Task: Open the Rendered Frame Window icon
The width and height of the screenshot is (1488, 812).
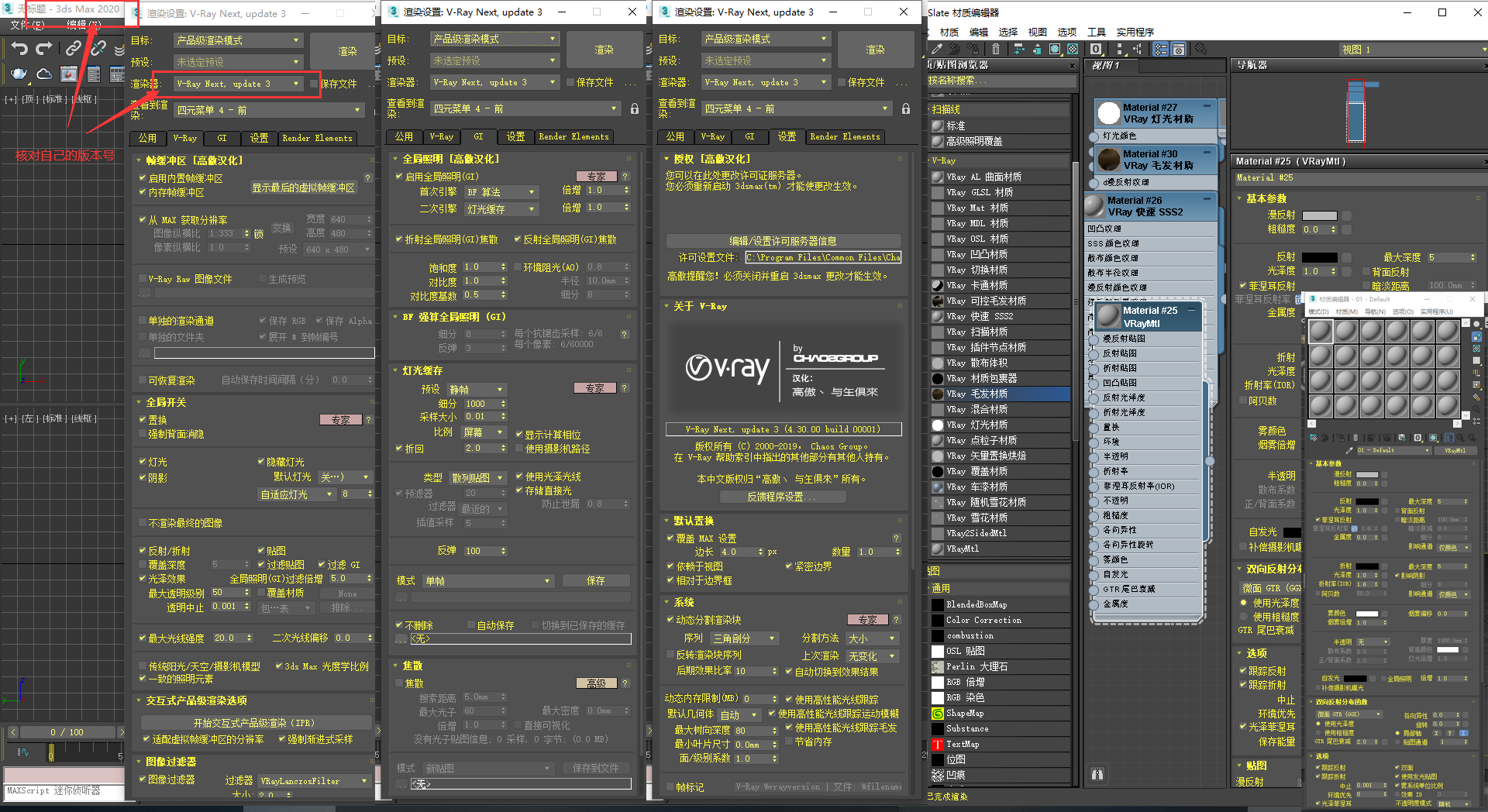Action: pos(69,74)
